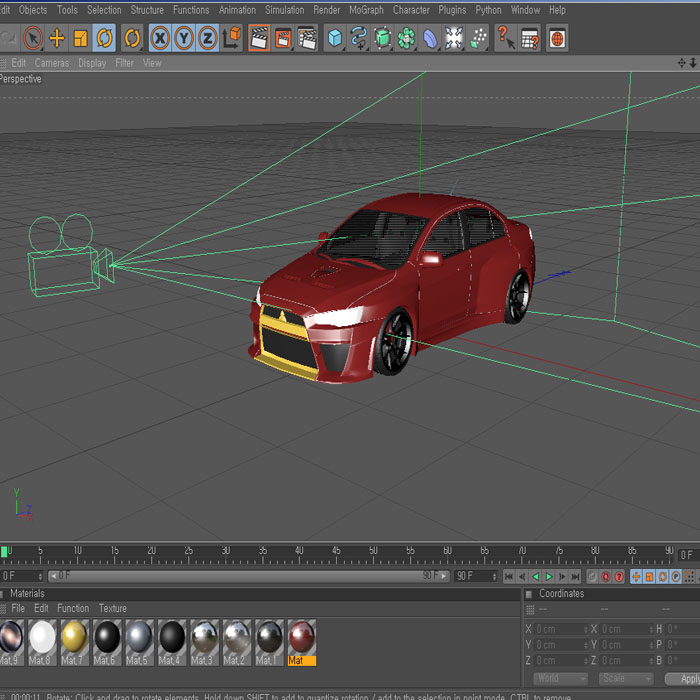
Task: Toggle rotation keyframe recording
Action: point(662,576)
